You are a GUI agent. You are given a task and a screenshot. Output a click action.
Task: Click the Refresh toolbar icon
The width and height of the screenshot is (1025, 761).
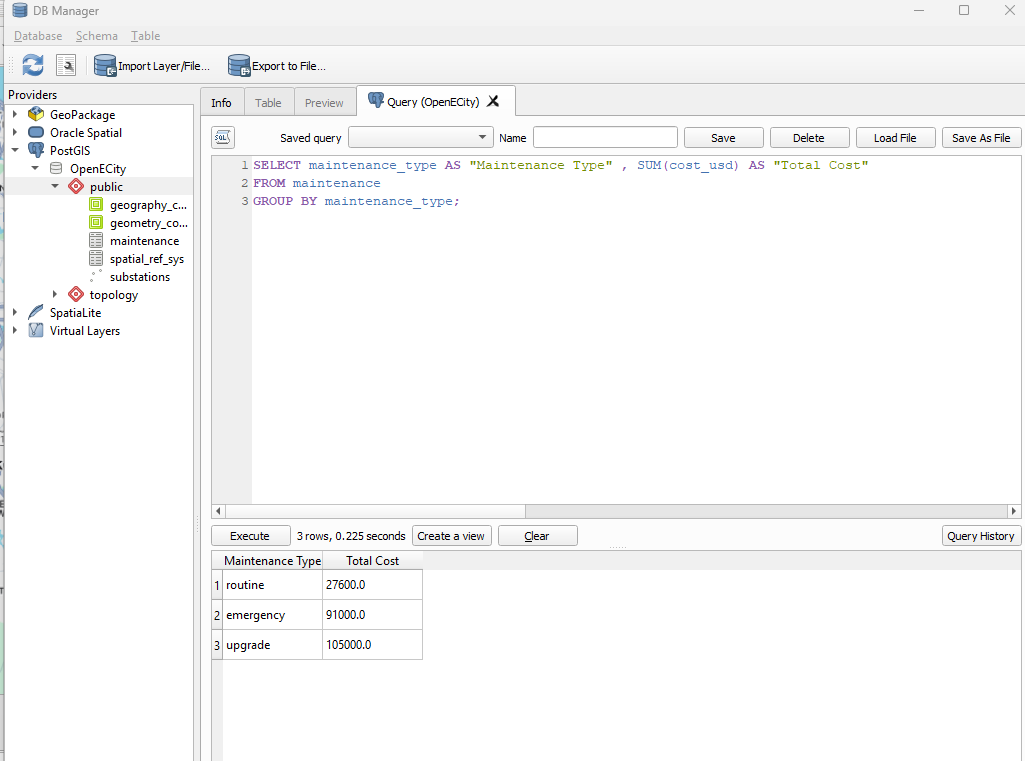(33, 65)
